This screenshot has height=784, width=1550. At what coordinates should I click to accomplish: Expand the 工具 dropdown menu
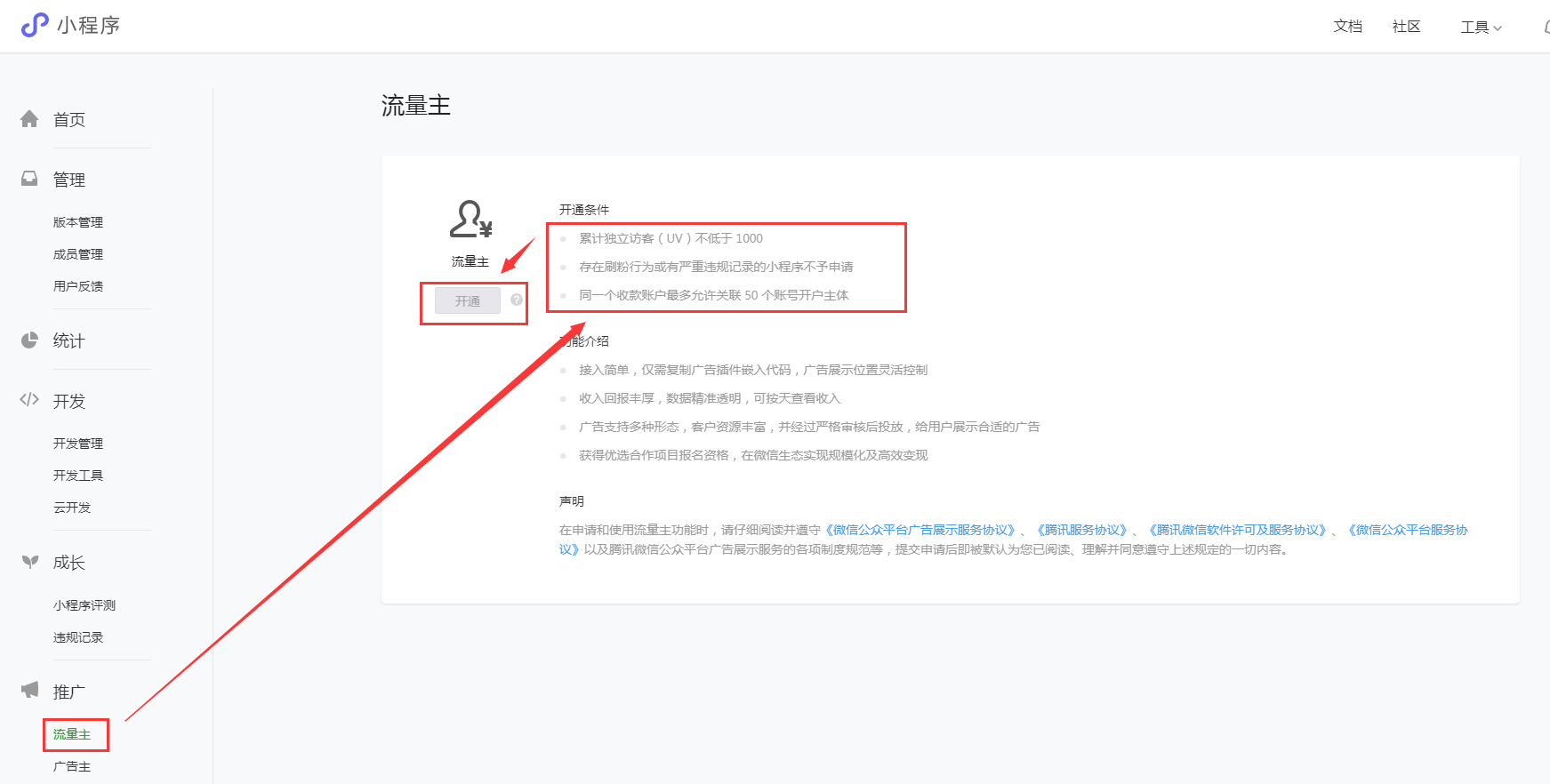[x=1481, y=27]
